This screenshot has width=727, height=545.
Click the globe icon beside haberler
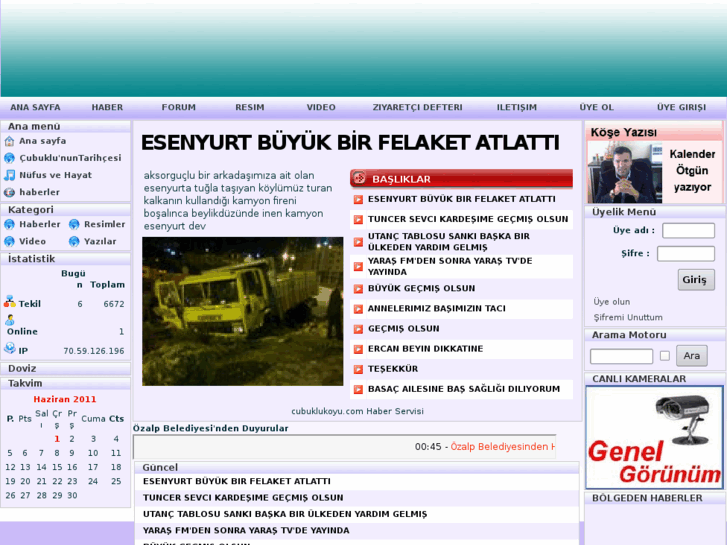click(9, 192)
